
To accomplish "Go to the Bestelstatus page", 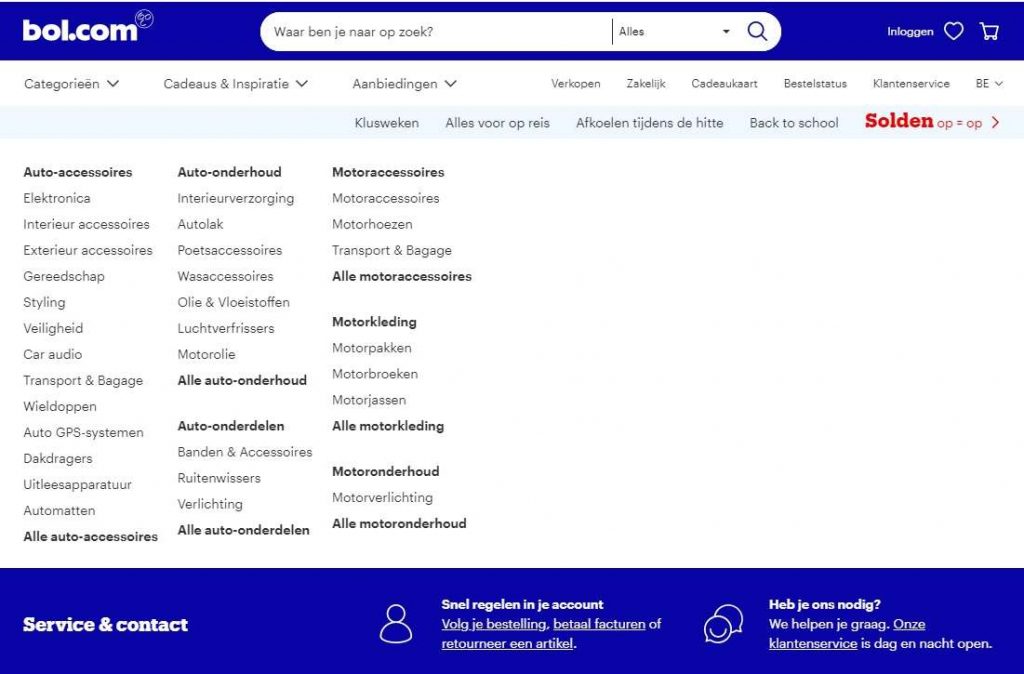I will coord(815,84).
